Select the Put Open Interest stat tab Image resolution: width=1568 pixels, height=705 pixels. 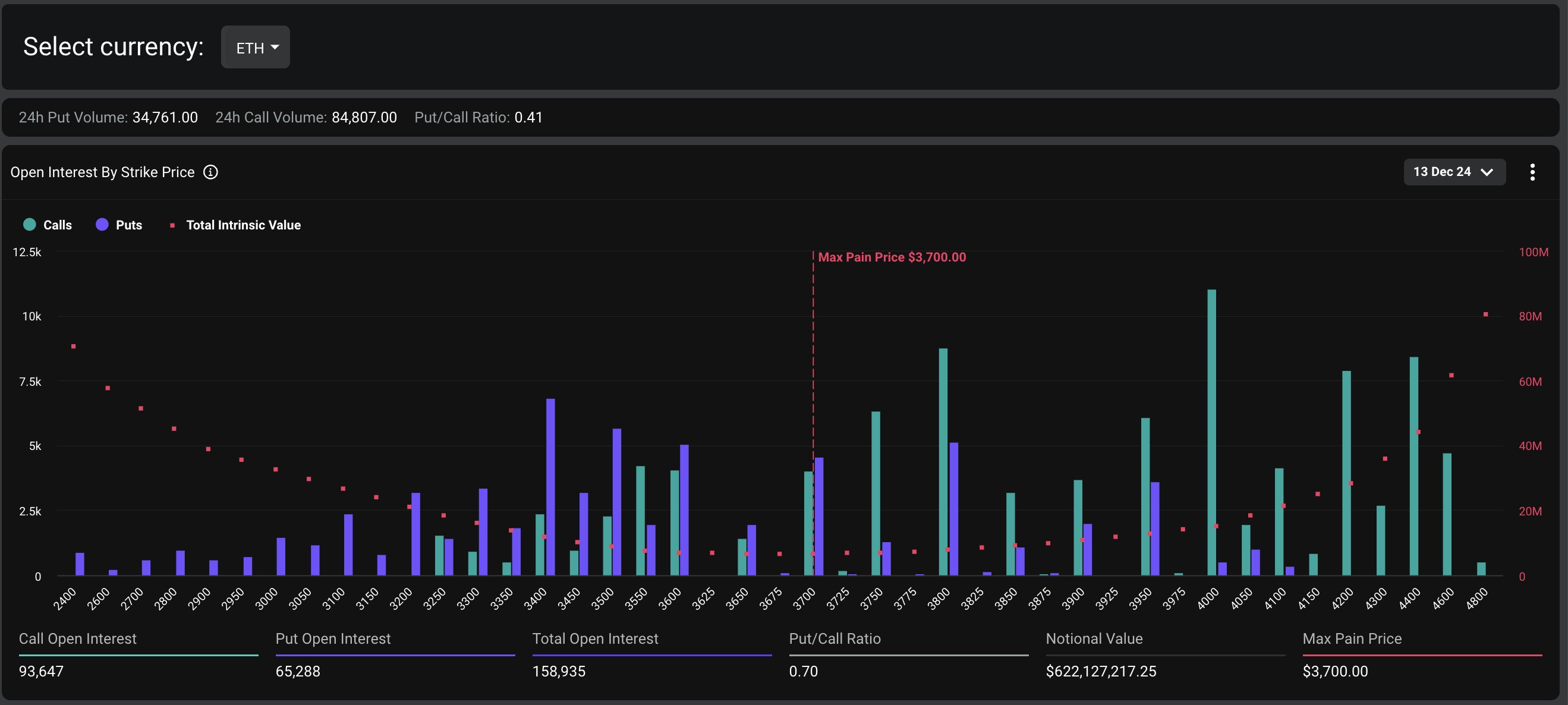(333, 638)
